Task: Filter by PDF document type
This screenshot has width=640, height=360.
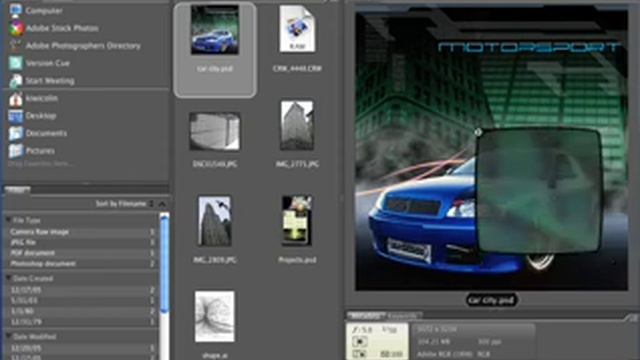Action: point(81,253)
